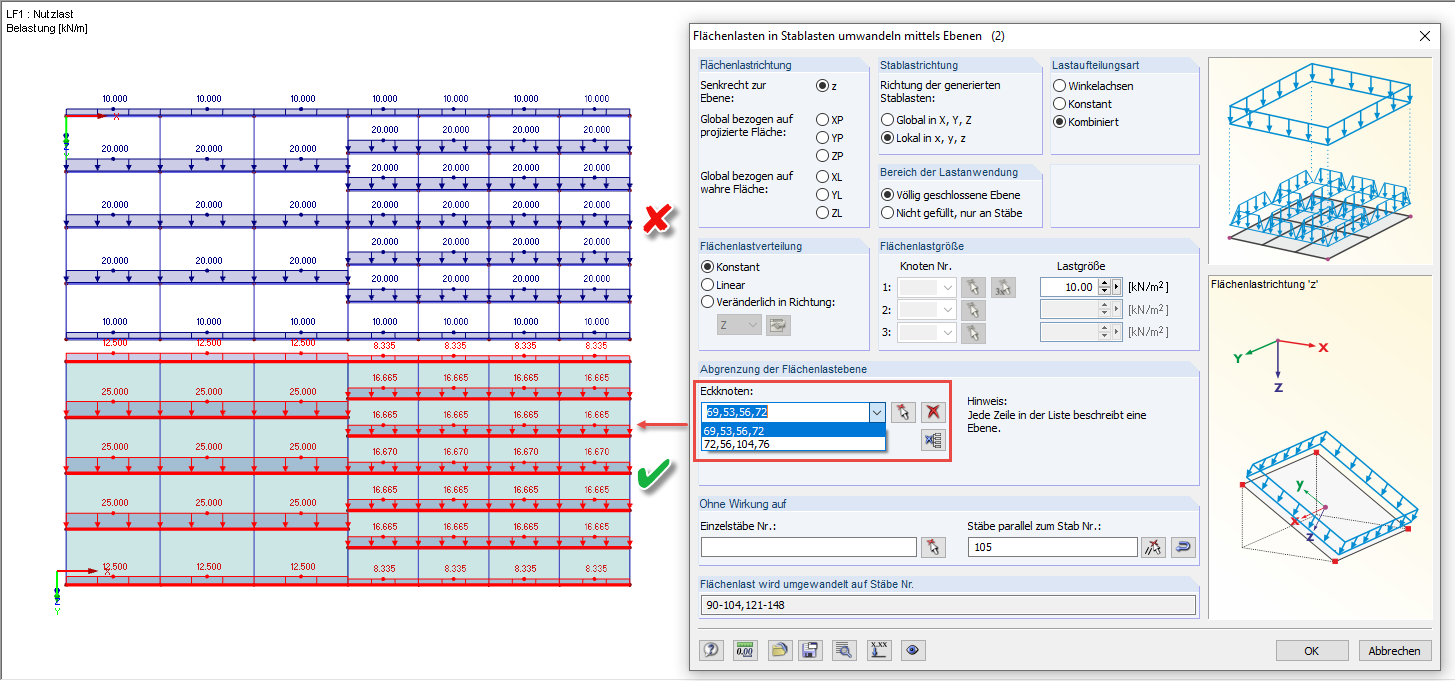The image size is (1455, 681).
Task: Select XL true area direction
Action: coord(823,177)
